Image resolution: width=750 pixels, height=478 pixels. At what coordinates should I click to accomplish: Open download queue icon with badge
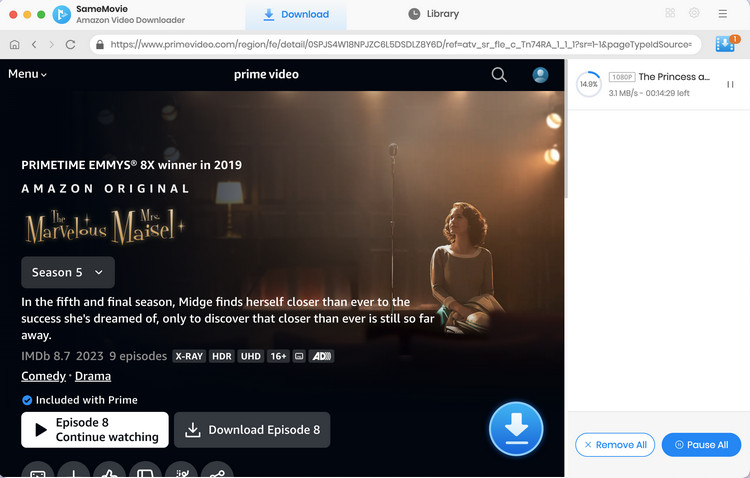point(727,43)
